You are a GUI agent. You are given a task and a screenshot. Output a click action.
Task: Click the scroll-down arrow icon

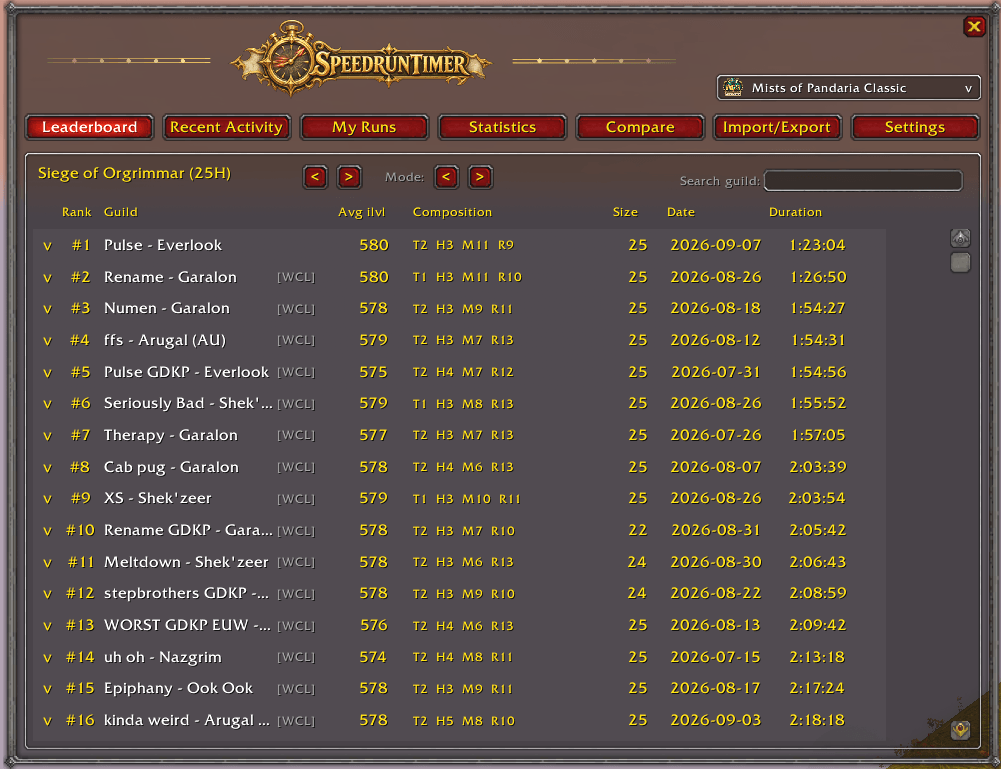tap(960, 729)
